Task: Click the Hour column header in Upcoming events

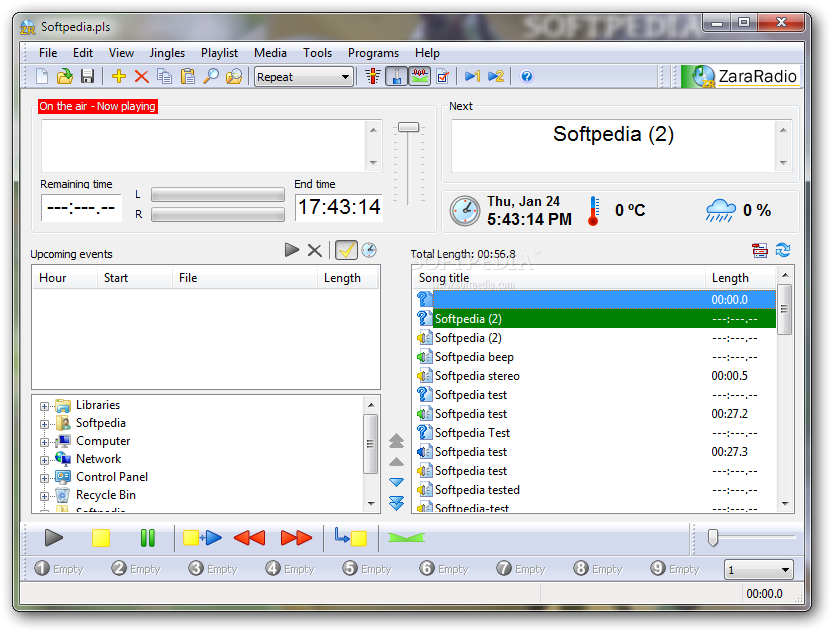Action: coord(65,278)
